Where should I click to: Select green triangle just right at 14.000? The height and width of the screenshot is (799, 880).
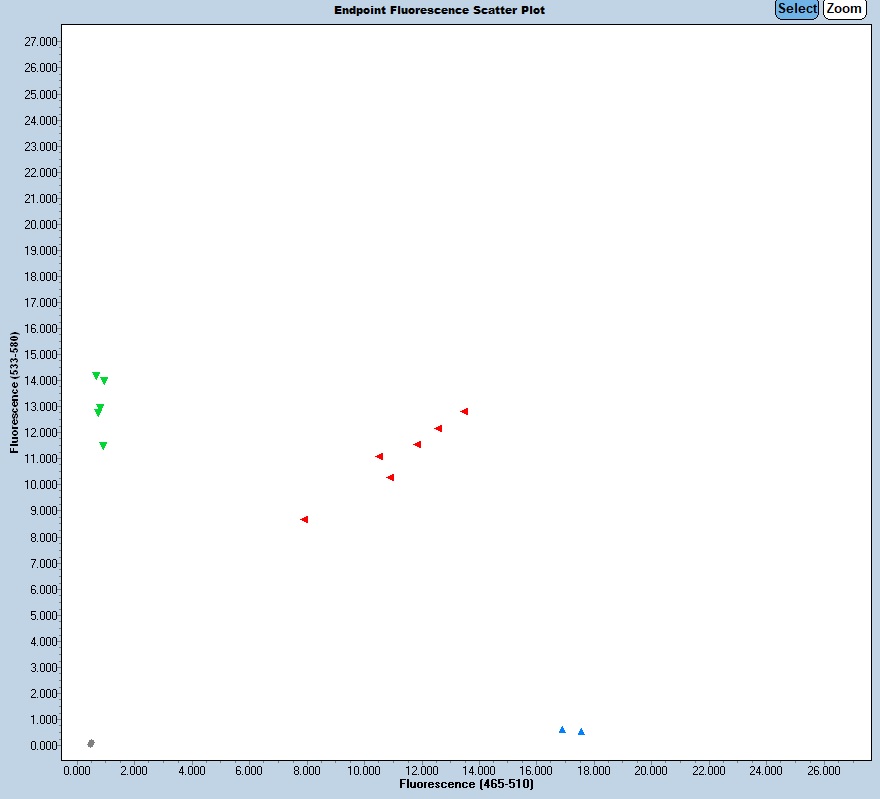point(104,381)
